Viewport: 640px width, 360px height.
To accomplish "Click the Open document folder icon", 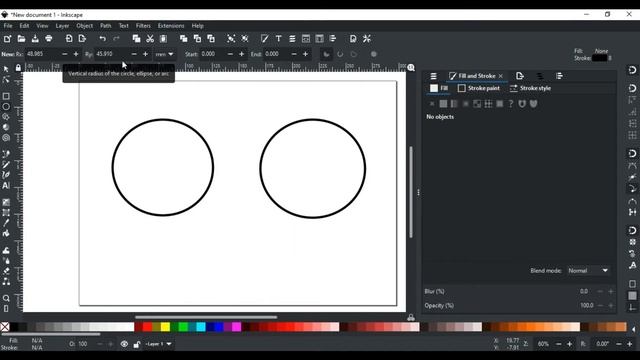I will 21,39.
